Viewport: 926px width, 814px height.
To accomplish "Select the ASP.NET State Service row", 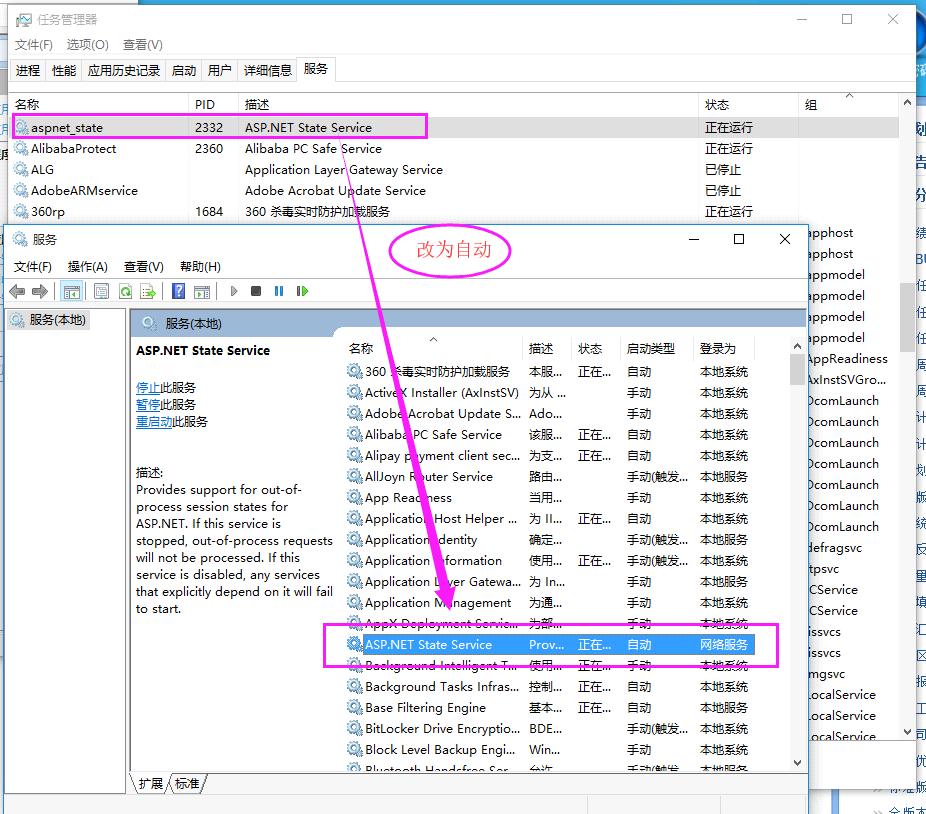I will [428, 645].
